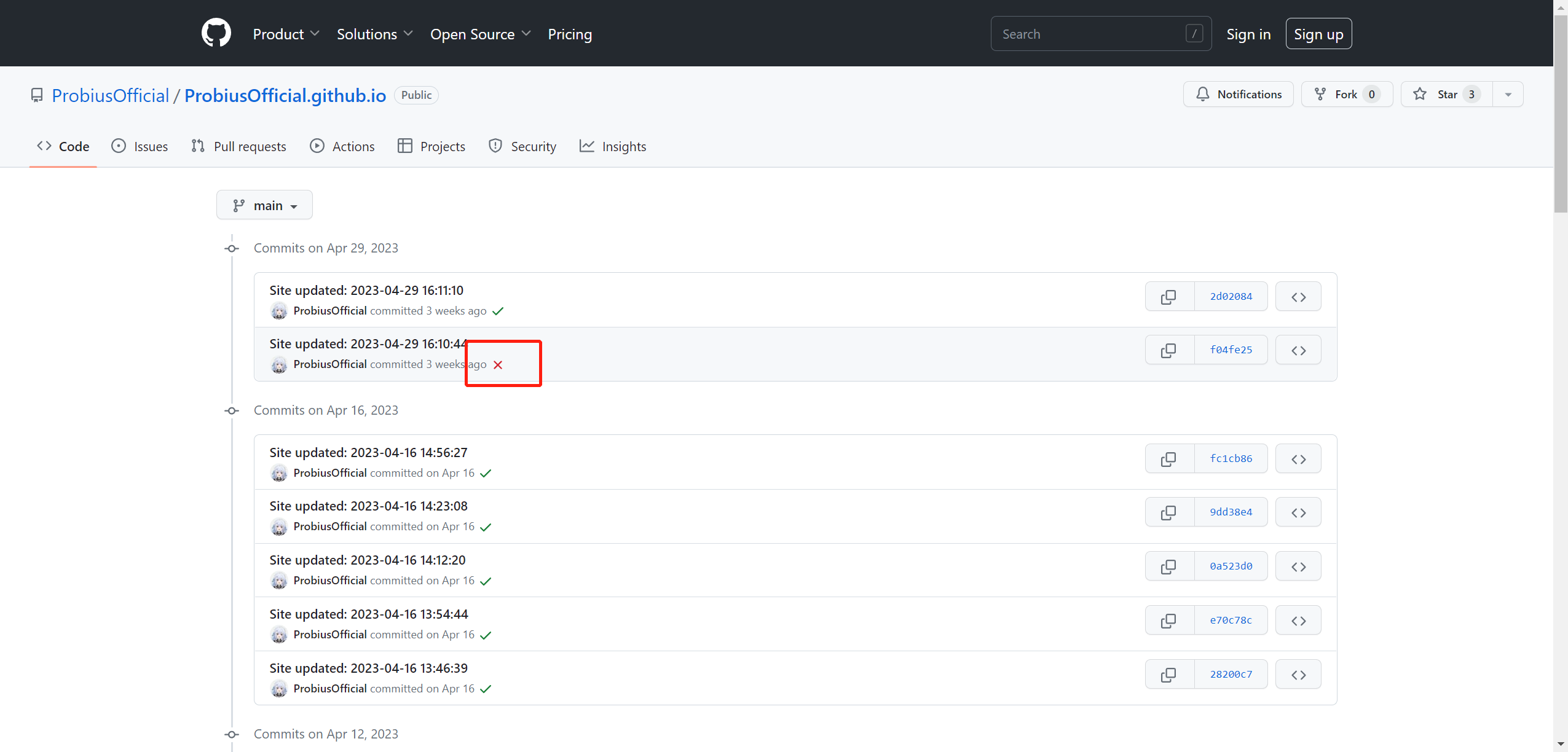This screenshot has width=1568, height=752.
Task: Fork this repository
Action: click(x=1346, y=95)
